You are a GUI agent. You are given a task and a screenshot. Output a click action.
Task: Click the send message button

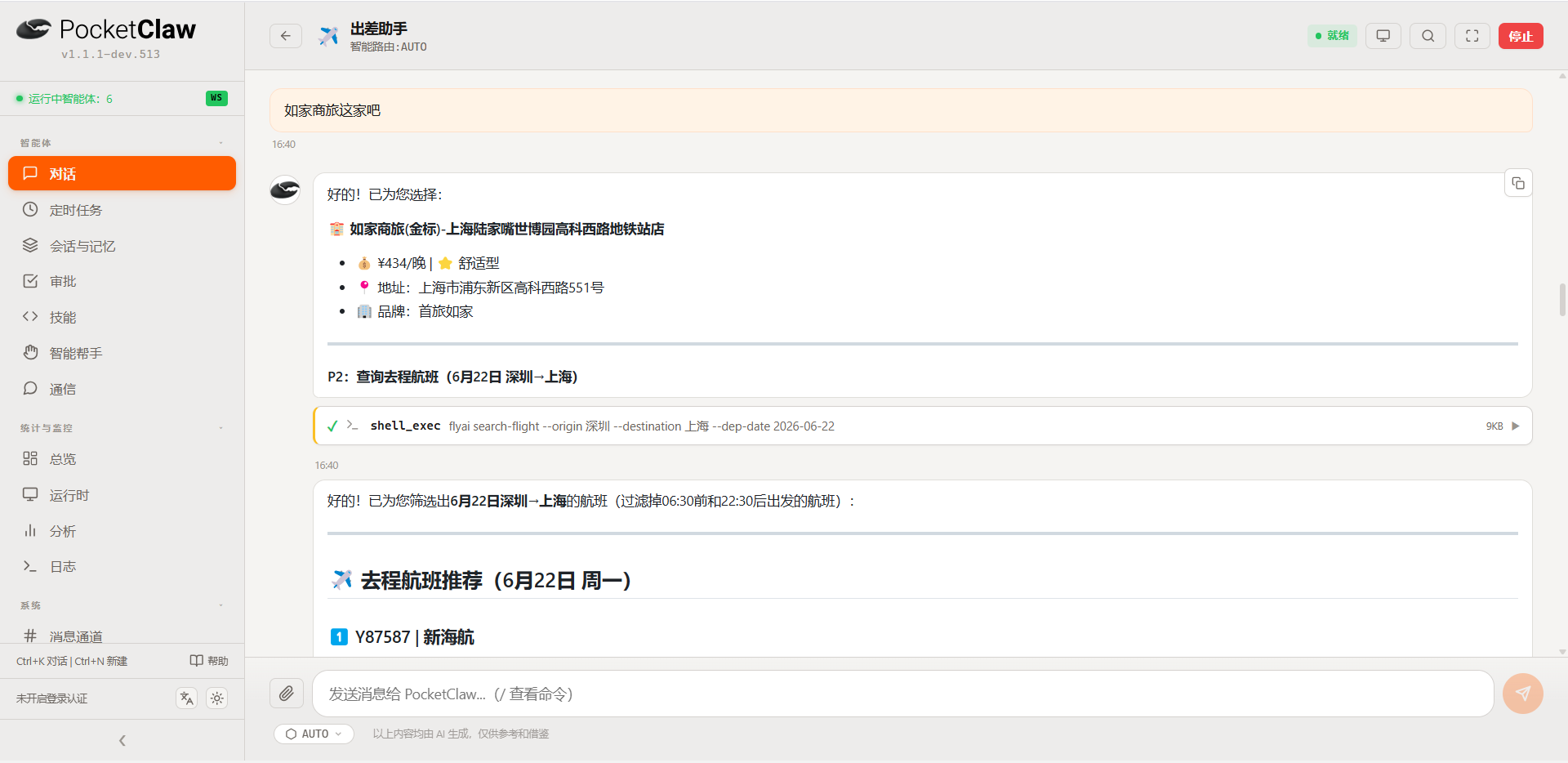[1523, 694]
